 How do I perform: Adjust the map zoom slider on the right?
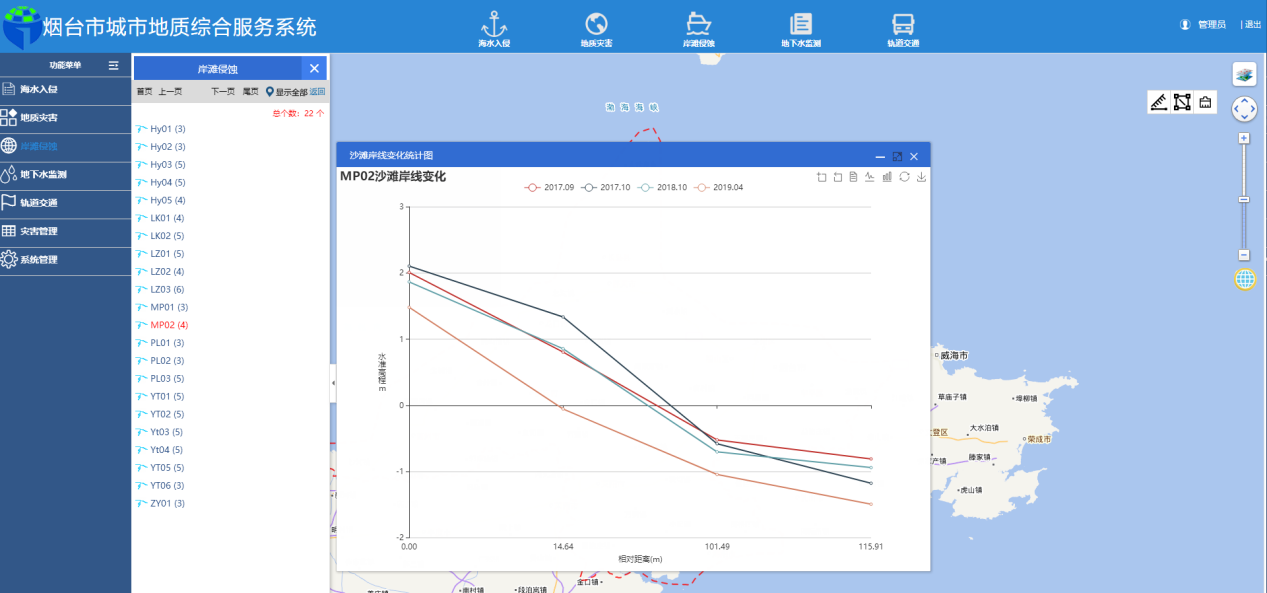[x=1244, y=200]
